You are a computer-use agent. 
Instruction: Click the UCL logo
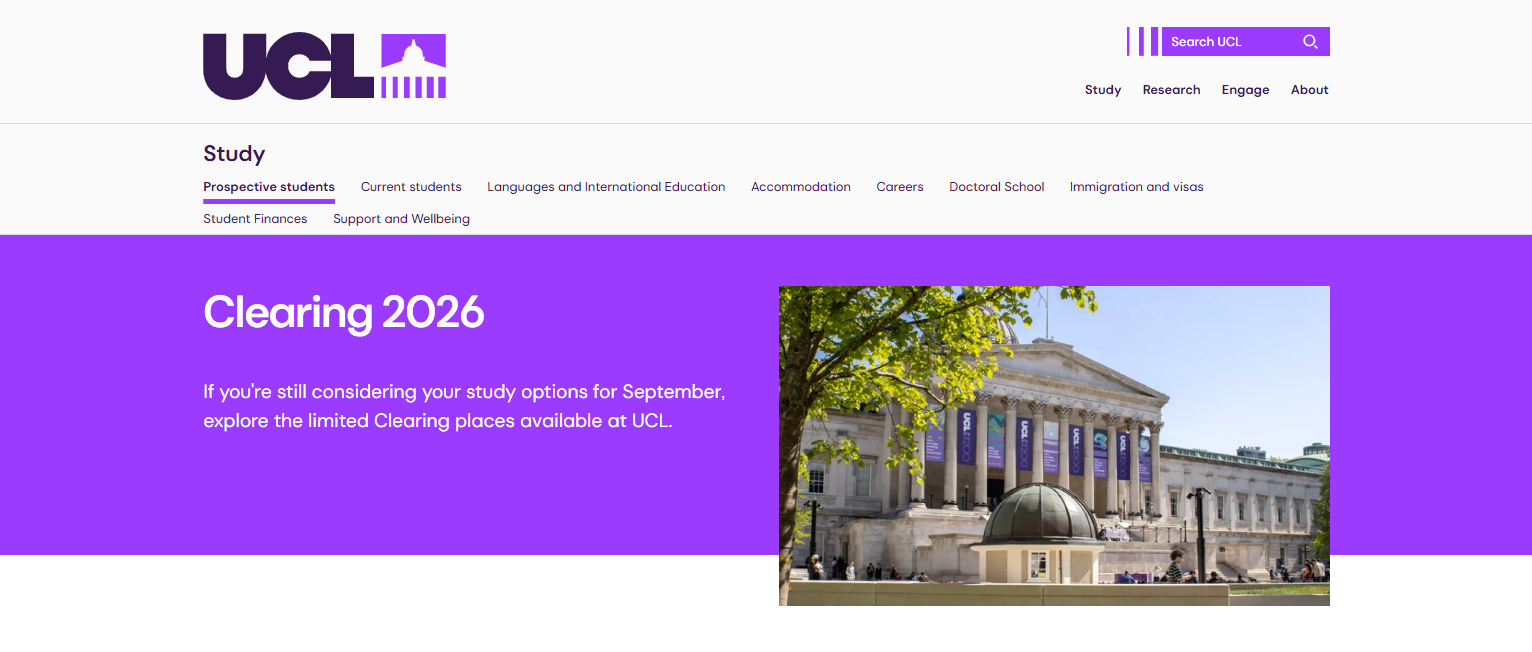(324, 66)
